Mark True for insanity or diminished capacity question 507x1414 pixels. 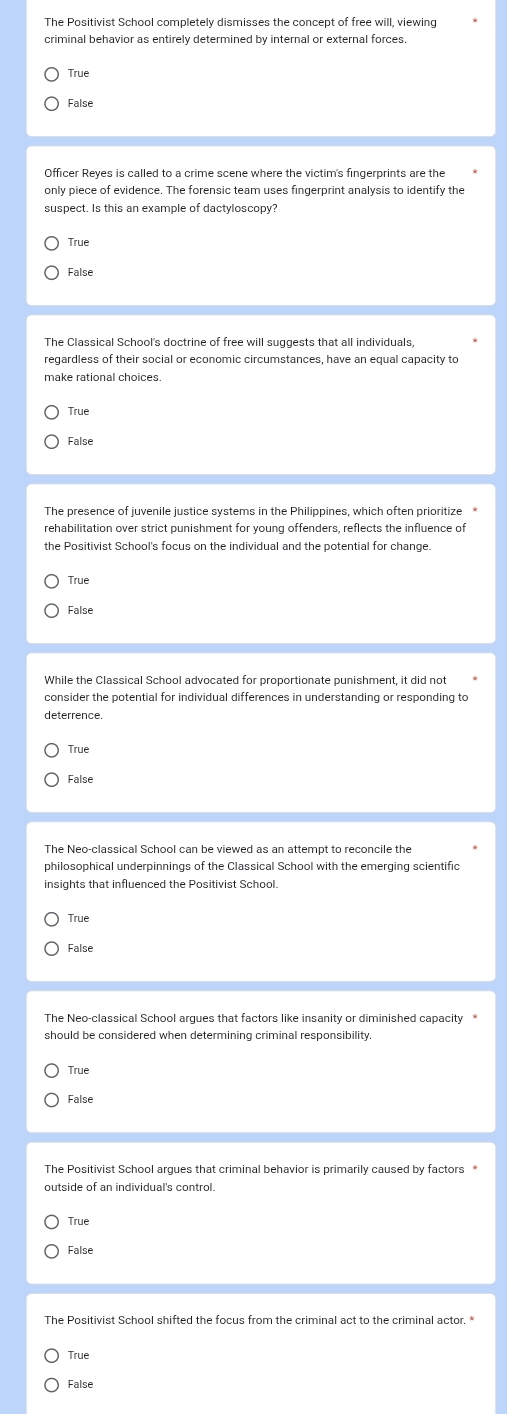(52, 1071)
